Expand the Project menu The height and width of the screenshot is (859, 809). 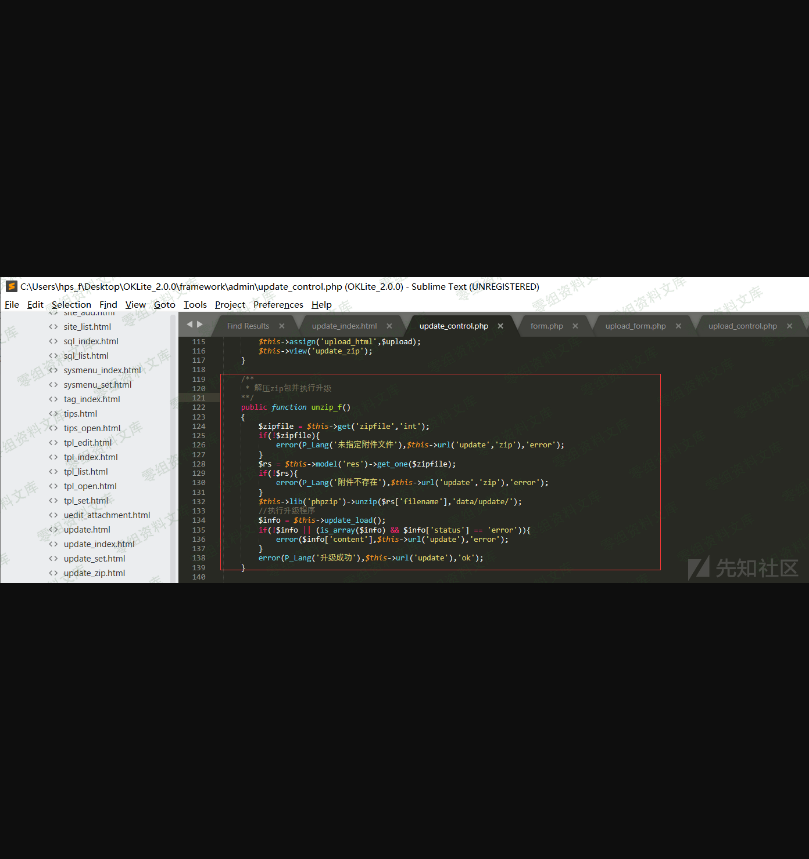(230, 305)
